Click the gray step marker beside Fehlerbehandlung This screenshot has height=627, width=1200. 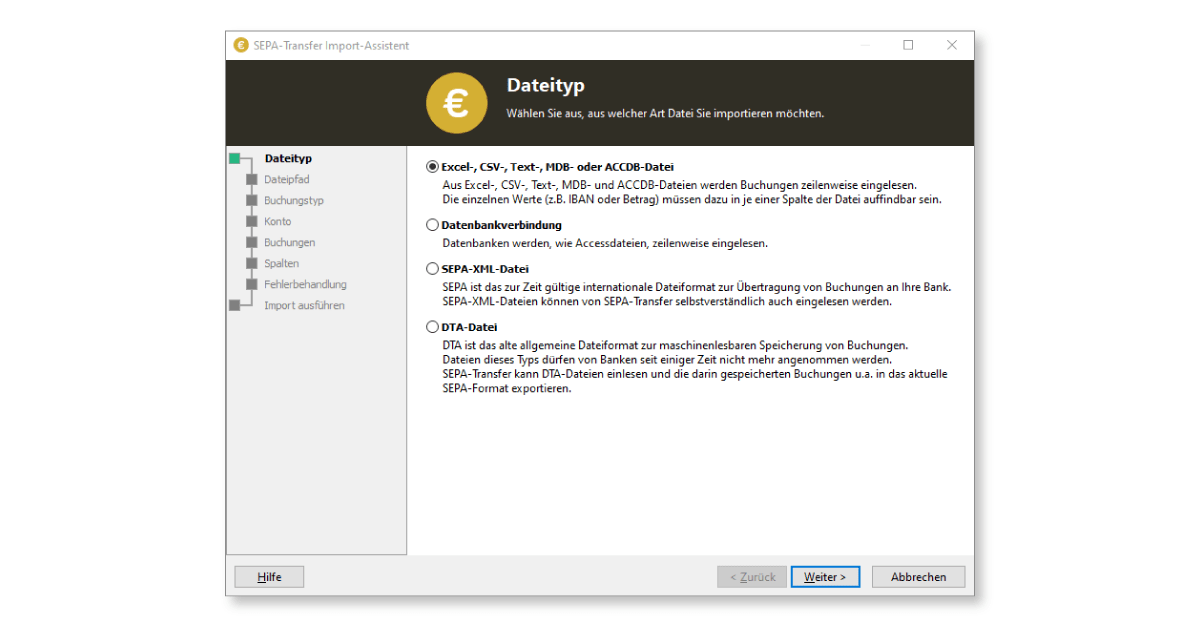(251, 284)
